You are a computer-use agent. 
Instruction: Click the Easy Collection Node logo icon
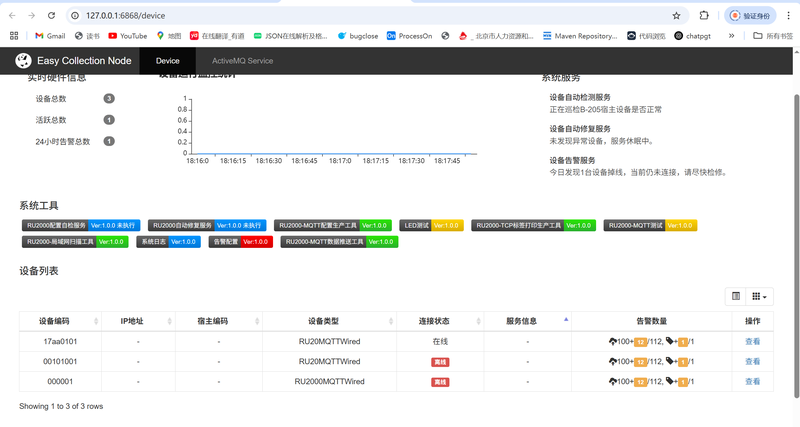(23, 61)
